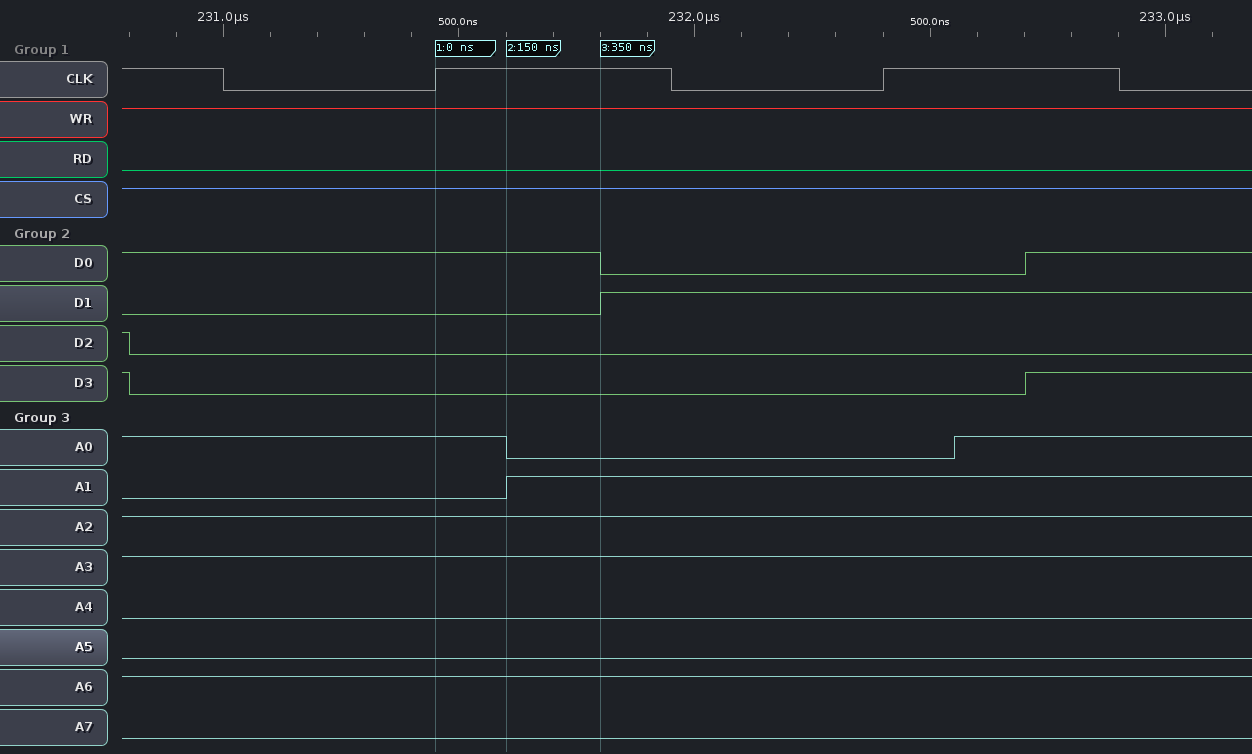
Task: Select the D2 channel label
Action: (x=53, y=343)
